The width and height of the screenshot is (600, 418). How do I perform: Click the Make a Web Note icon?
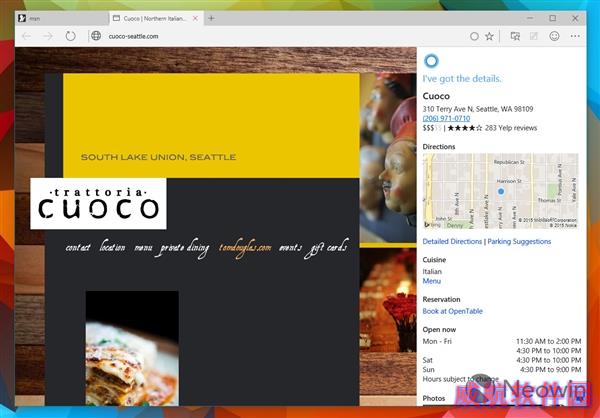(x=533, y=36)
